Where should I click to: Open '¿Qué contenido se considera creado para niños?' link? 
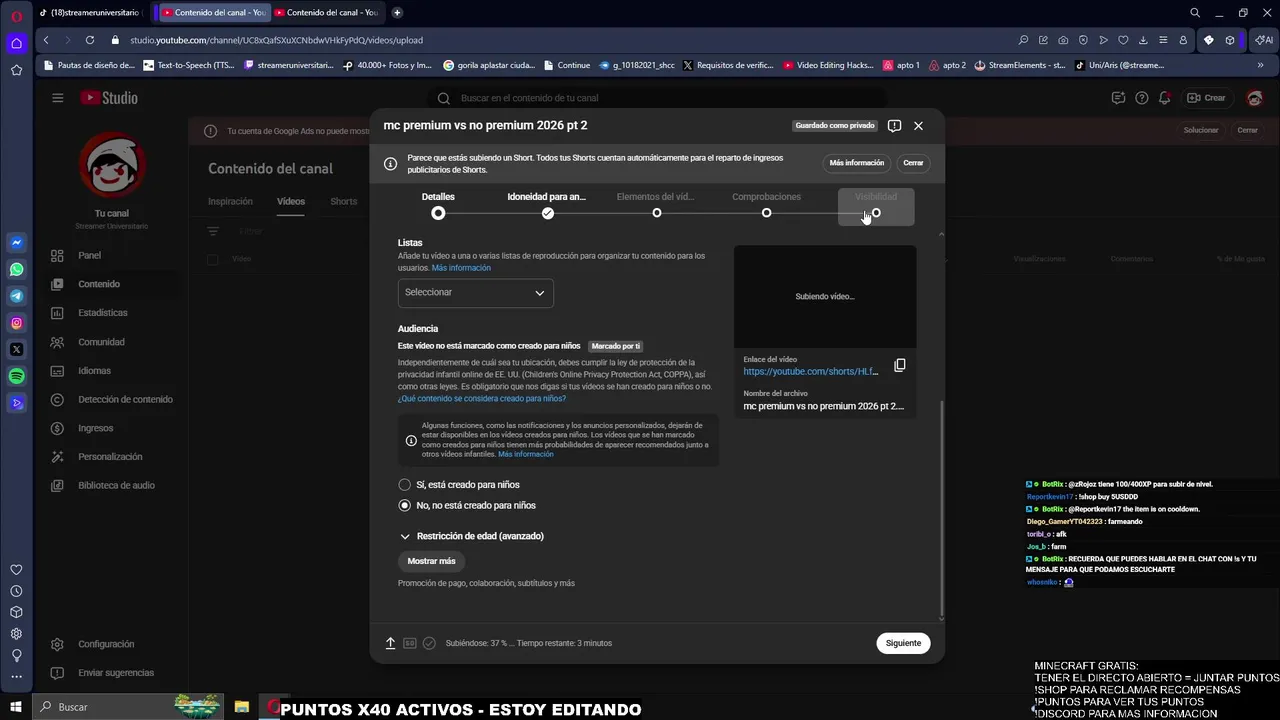(482, 398)
